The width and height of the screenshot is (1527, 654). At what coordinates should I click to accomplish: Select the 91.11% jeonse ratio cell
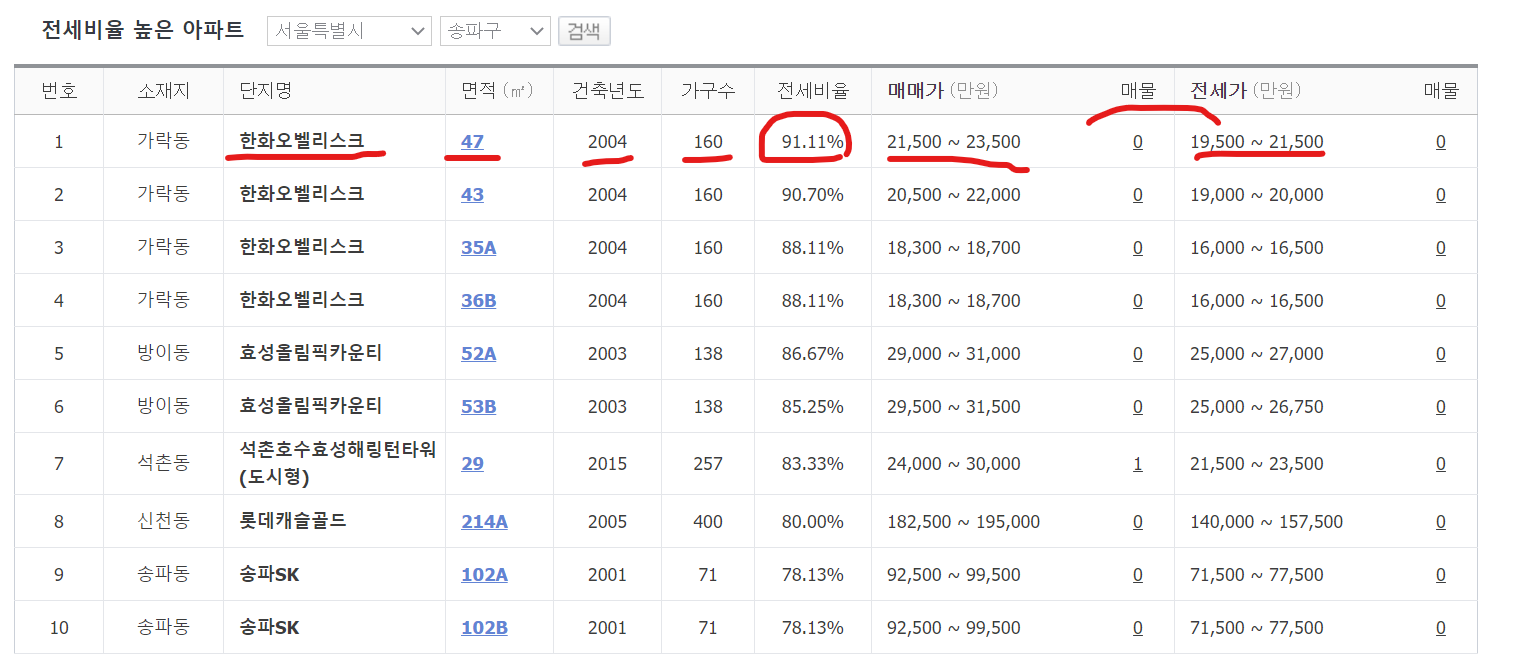pyautogui.click(x=813, y=142)
